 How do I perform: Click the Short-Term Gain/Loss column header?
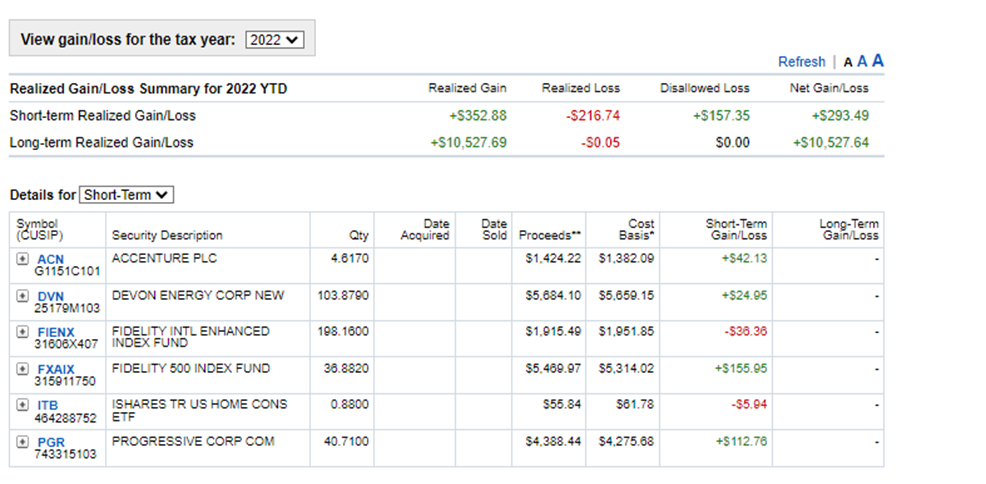pyautogui.click(x=736, y=230)
